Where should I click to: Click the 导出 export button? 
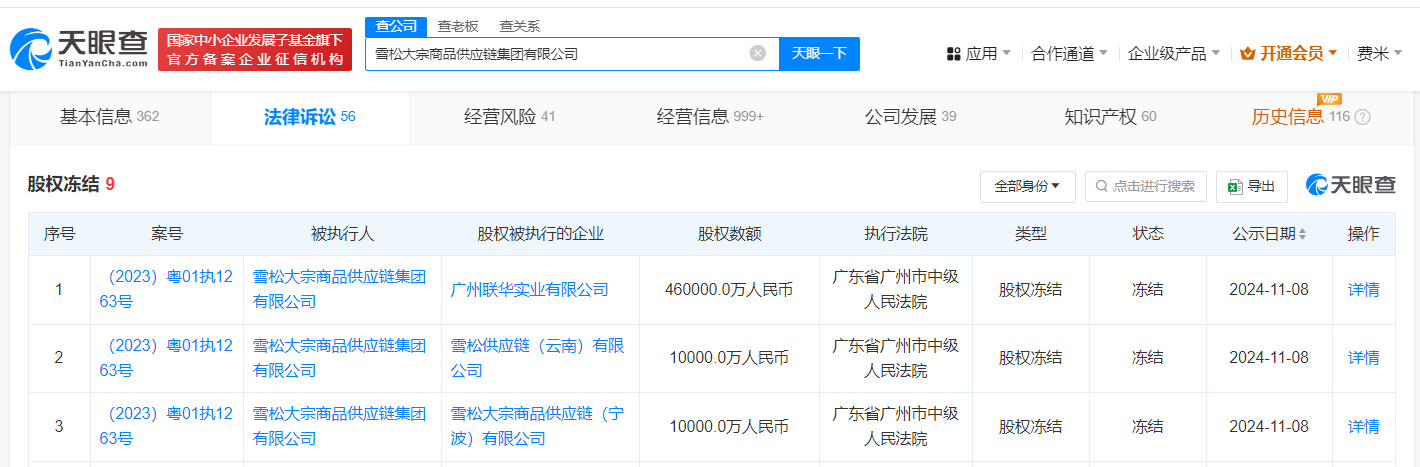point(1251,186)
